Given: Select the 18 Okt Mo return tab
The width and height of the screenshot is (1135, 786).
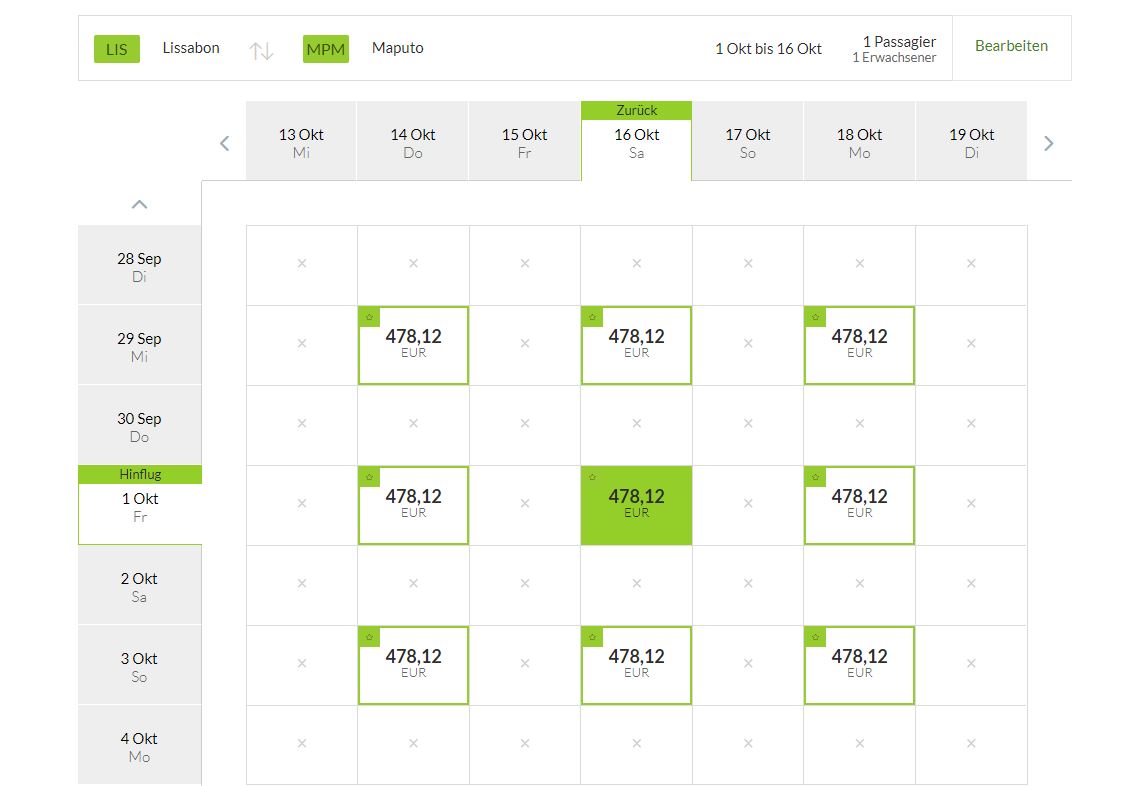Looking at the screenshot, I should (859, 141).
